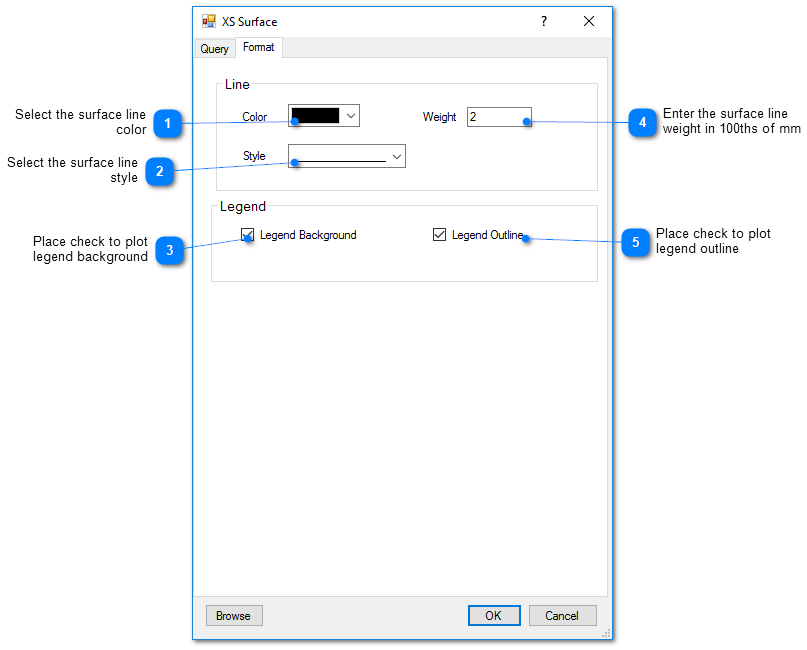Expand the Style dropdown arrow
Screen dimensions: 807x650
click(397, 156)
